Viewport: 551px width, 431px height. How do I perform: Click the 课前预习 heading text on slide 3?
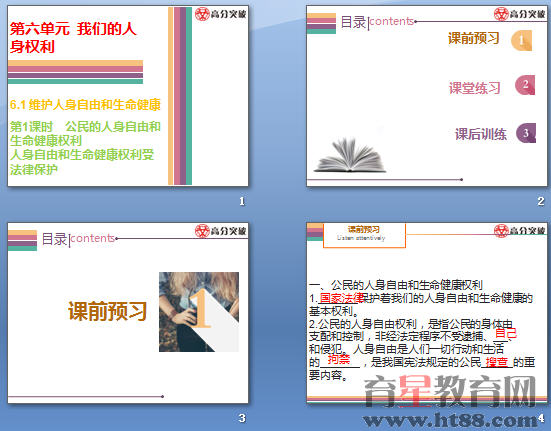[107, 311]
